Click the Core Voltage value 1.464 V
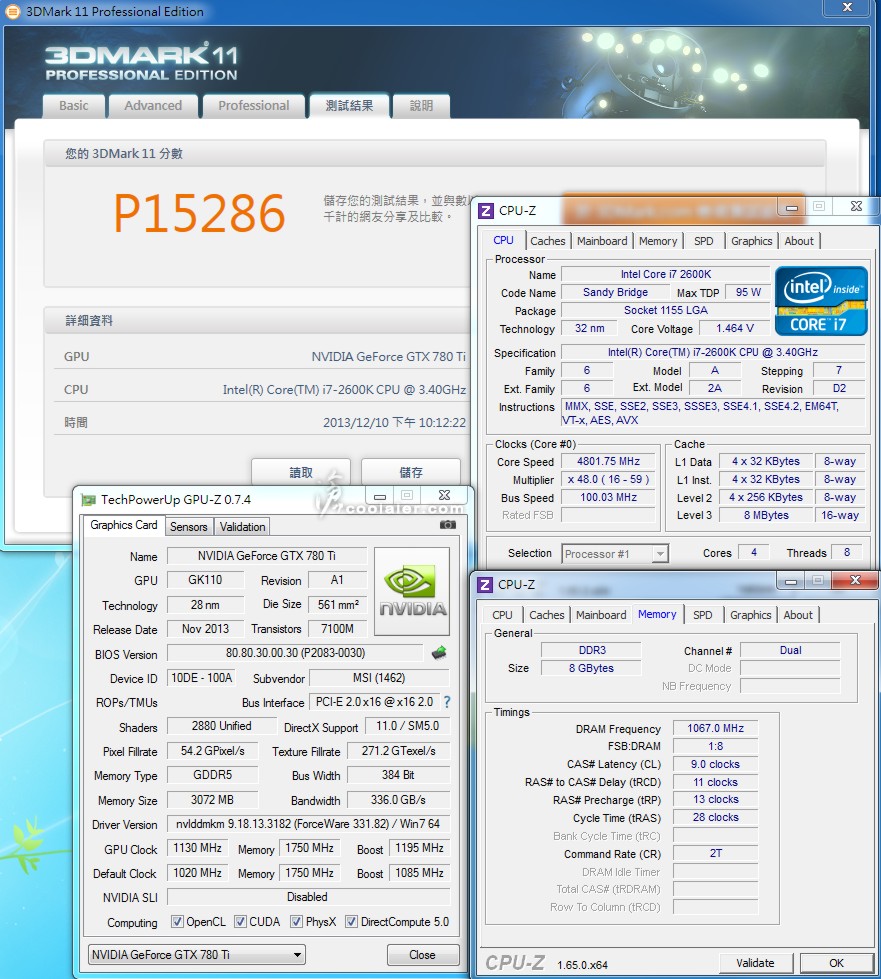This screenshot has width=881, height=979. tap(734, 328)
